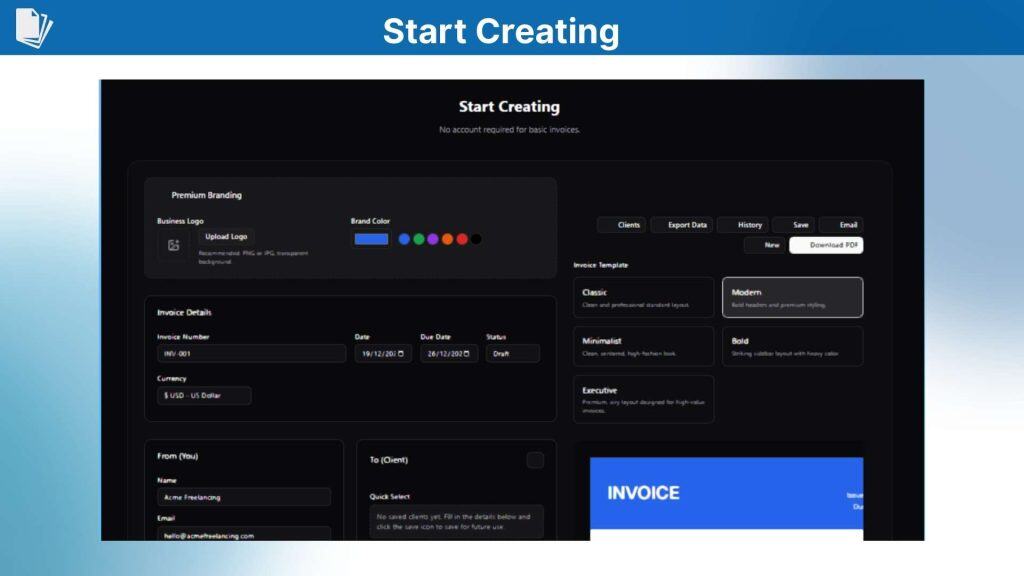Open the calendar picker on the Due Date field
This screenshot has width=1024, height=576.
pos(467,352)
